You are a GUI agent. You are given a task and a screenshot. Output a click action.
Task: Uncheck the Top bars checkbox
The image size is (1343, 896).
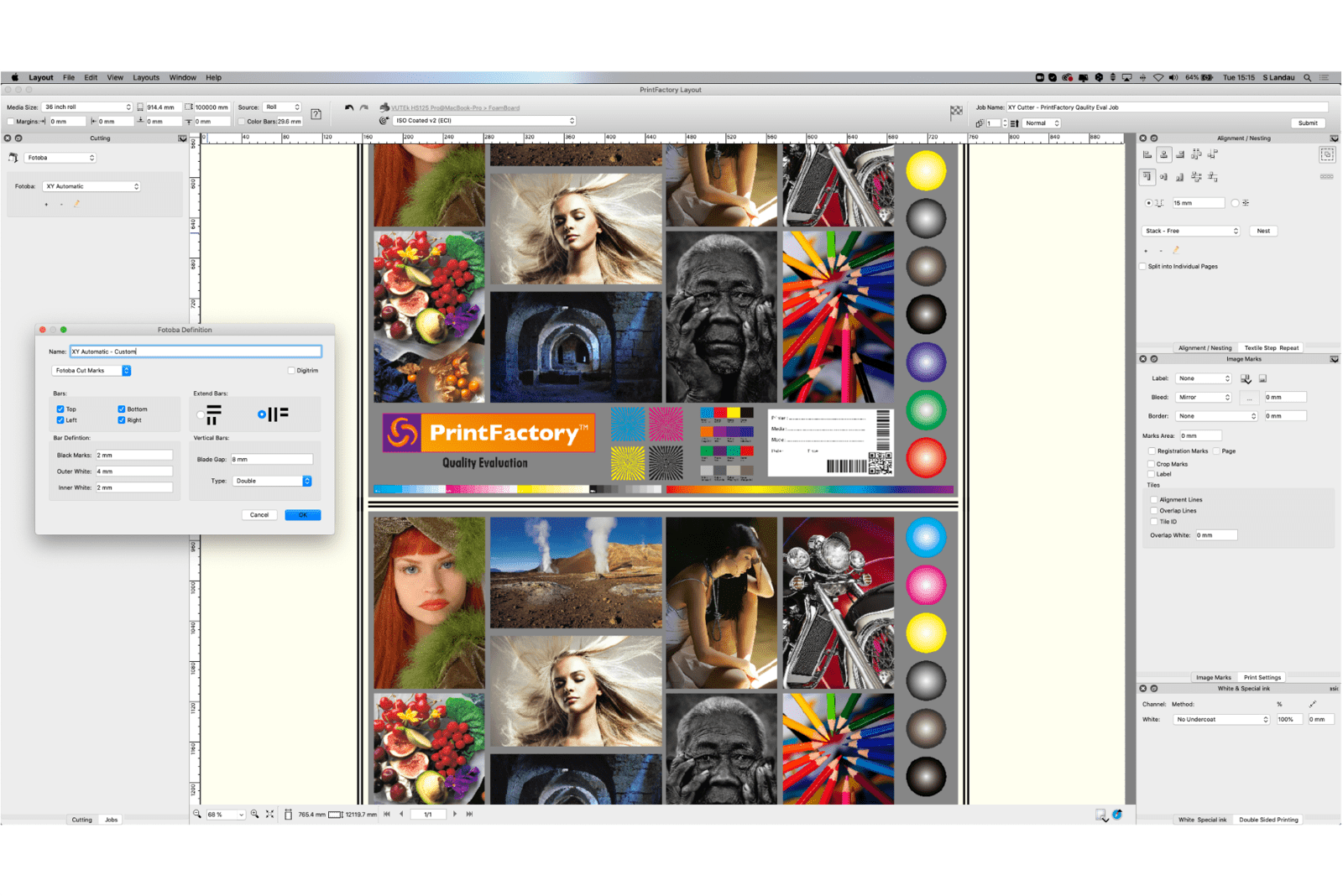[60, 409]
